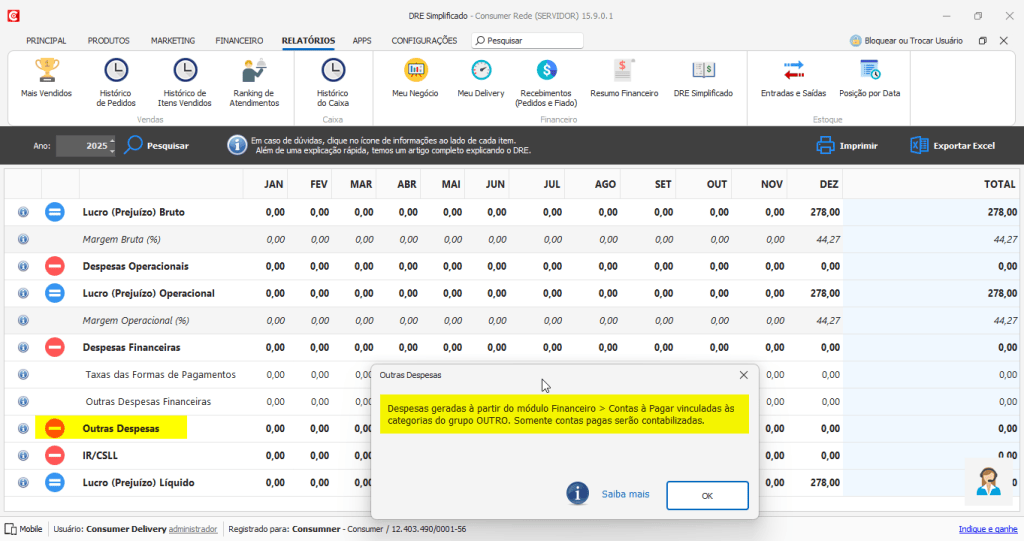Open Entradas e Saídas stock report
Image resolution: width=1024 pixels, height=541 pixels.
(793, 78)
